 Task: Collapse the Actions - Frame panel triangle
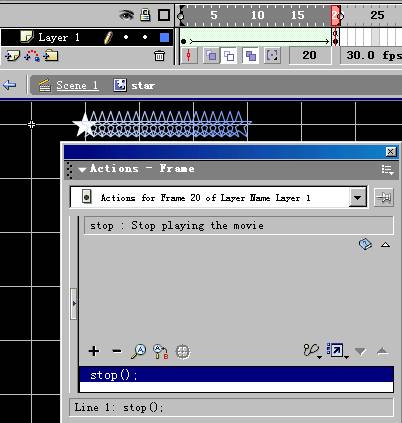click(82, 169)
